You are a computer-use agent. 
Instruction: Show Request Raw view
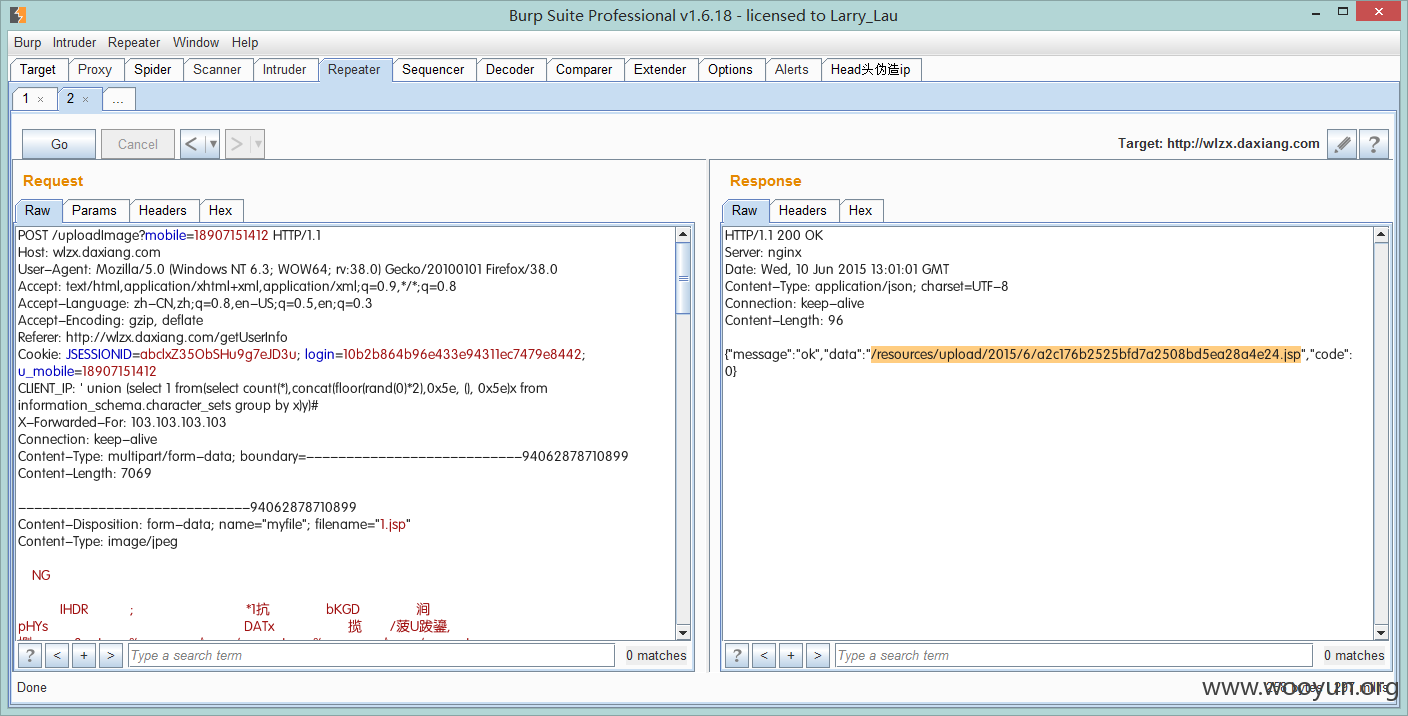(38, 210)
